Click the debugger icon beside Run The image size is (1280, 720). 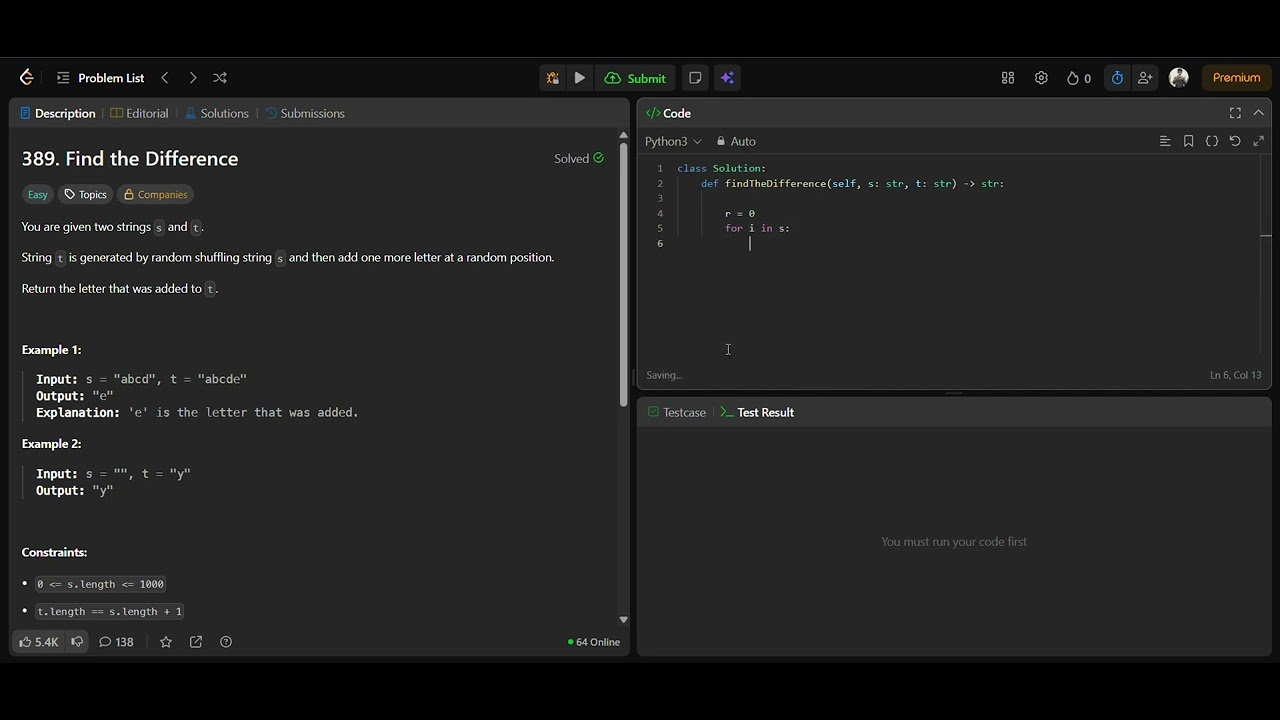tap(552, 78)
